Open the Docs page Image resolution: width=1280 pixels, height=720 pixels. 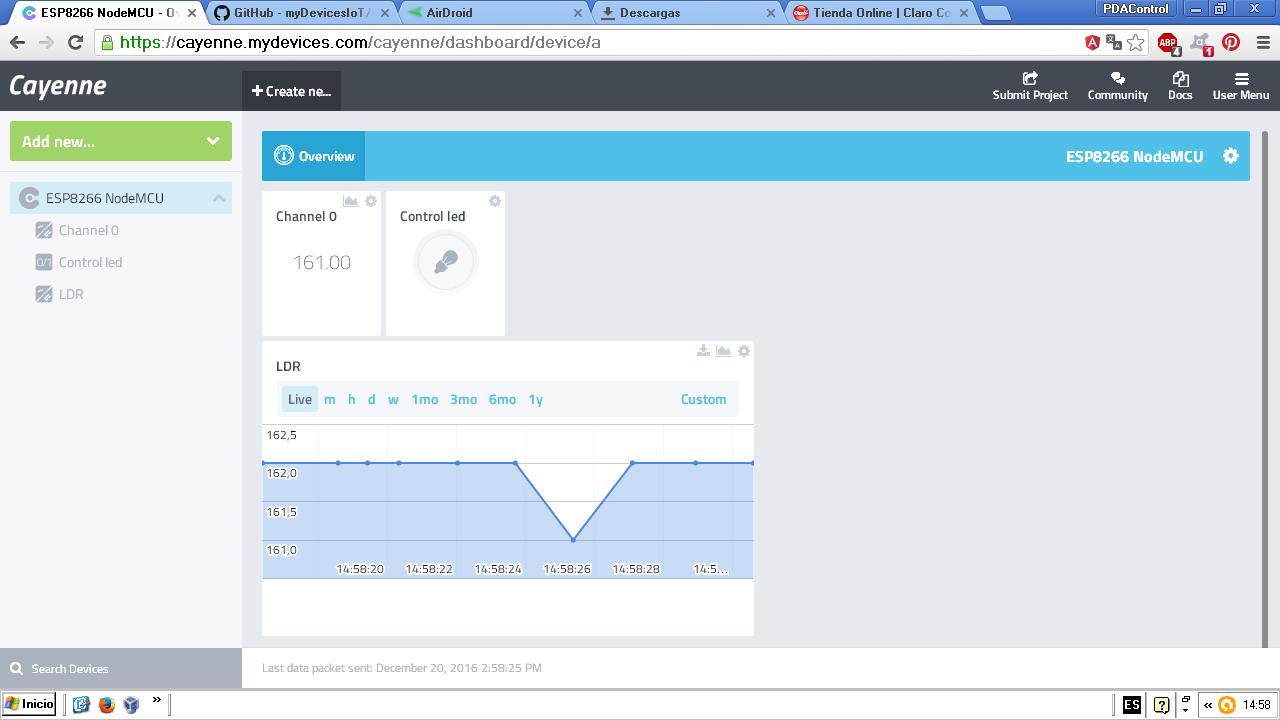[x=1180, y=86]
